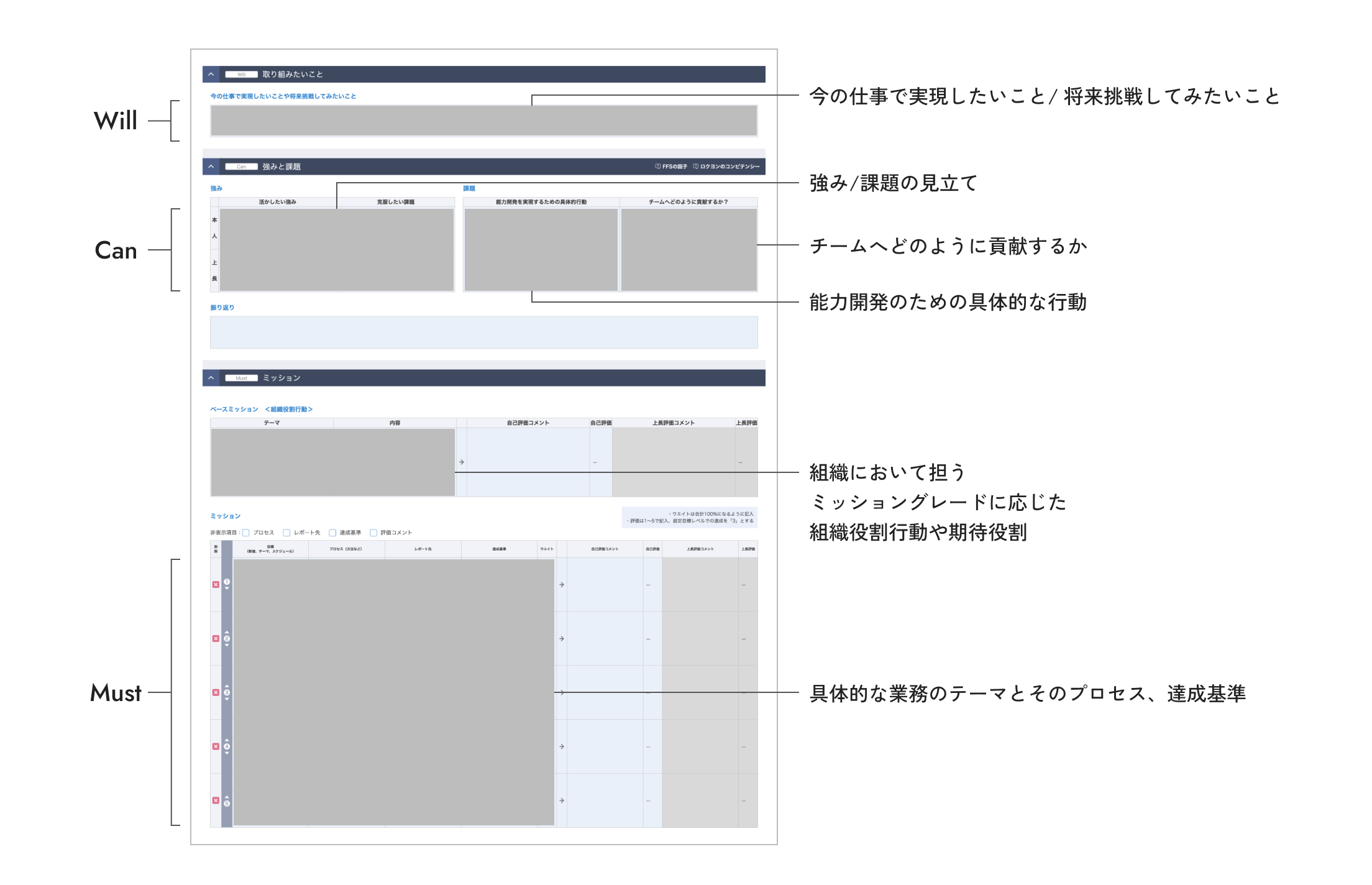
Task: Select the 活かしたい強み column header
Action: (x=278, y=202)
